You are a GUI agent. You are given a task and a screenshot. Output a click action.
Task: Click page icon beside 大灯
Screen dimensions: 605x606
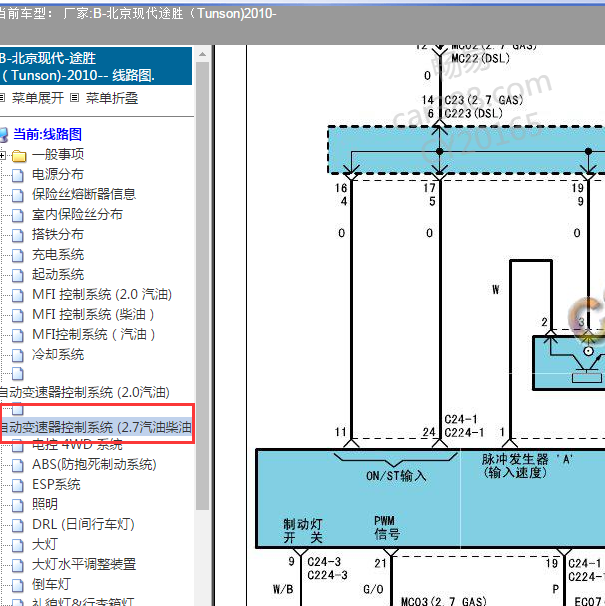point(18,546)
